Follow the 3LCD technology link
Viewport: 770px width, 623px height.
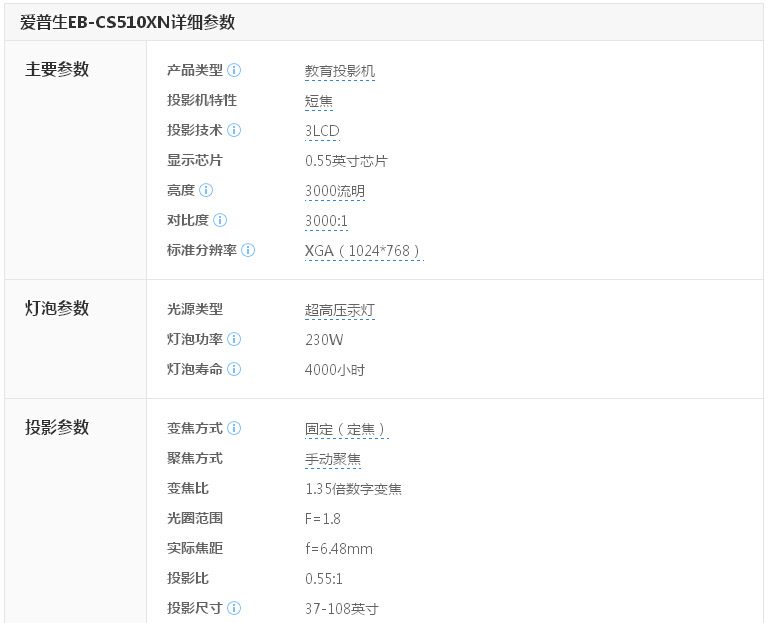(x=322, y=131)
